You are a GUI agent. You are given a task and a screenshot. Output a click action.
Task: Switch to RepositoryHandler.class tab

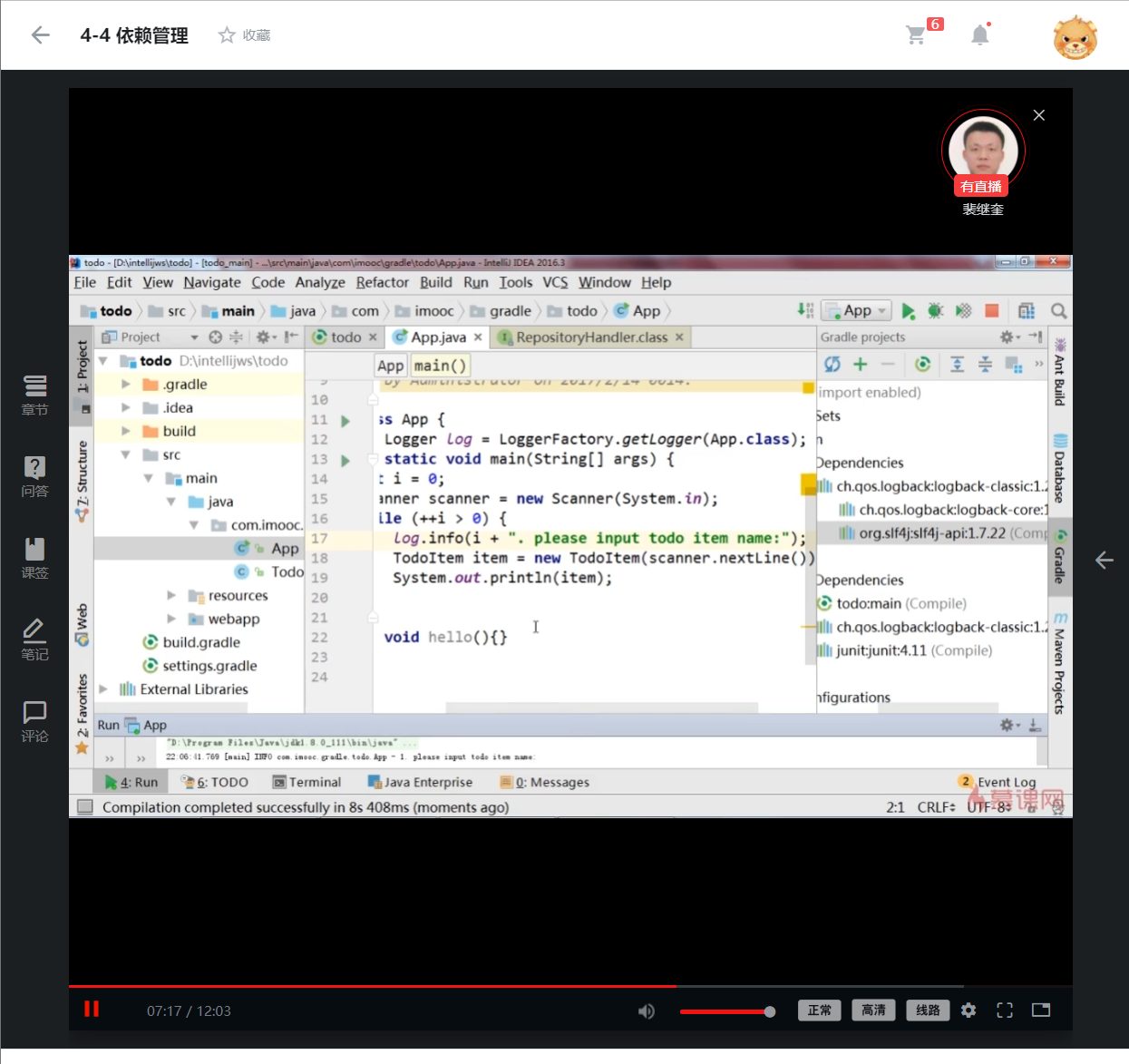591,337
